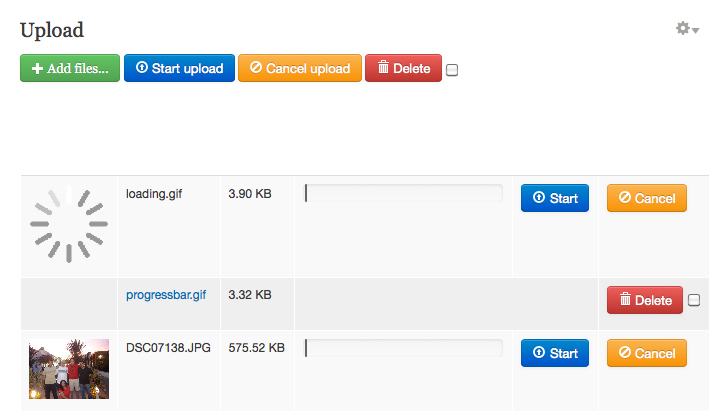Screen dimensions: 720x418
Task: Click loading.gif progress bar
Action: pyautogui.click(x=404, y=193)
